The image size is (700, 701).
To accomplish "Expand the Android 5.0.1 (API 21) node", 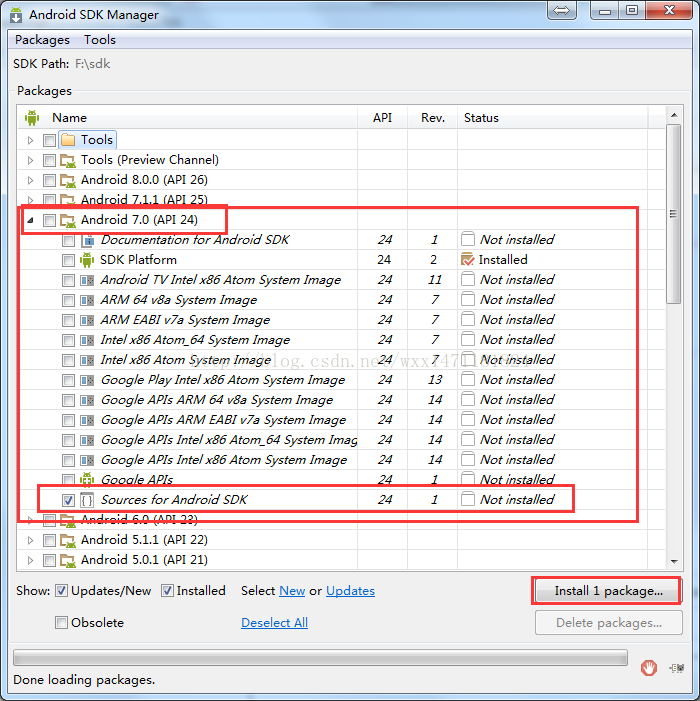I will point(30,561).
